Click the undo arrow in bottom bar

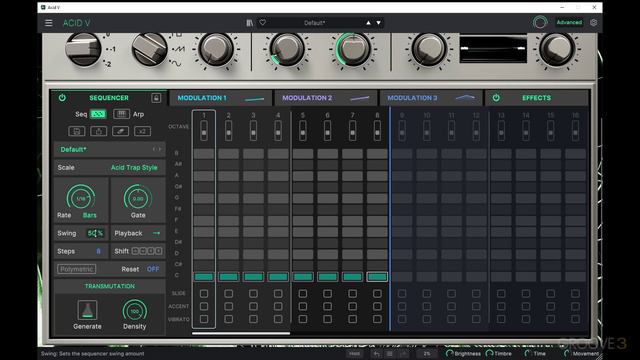377,353
